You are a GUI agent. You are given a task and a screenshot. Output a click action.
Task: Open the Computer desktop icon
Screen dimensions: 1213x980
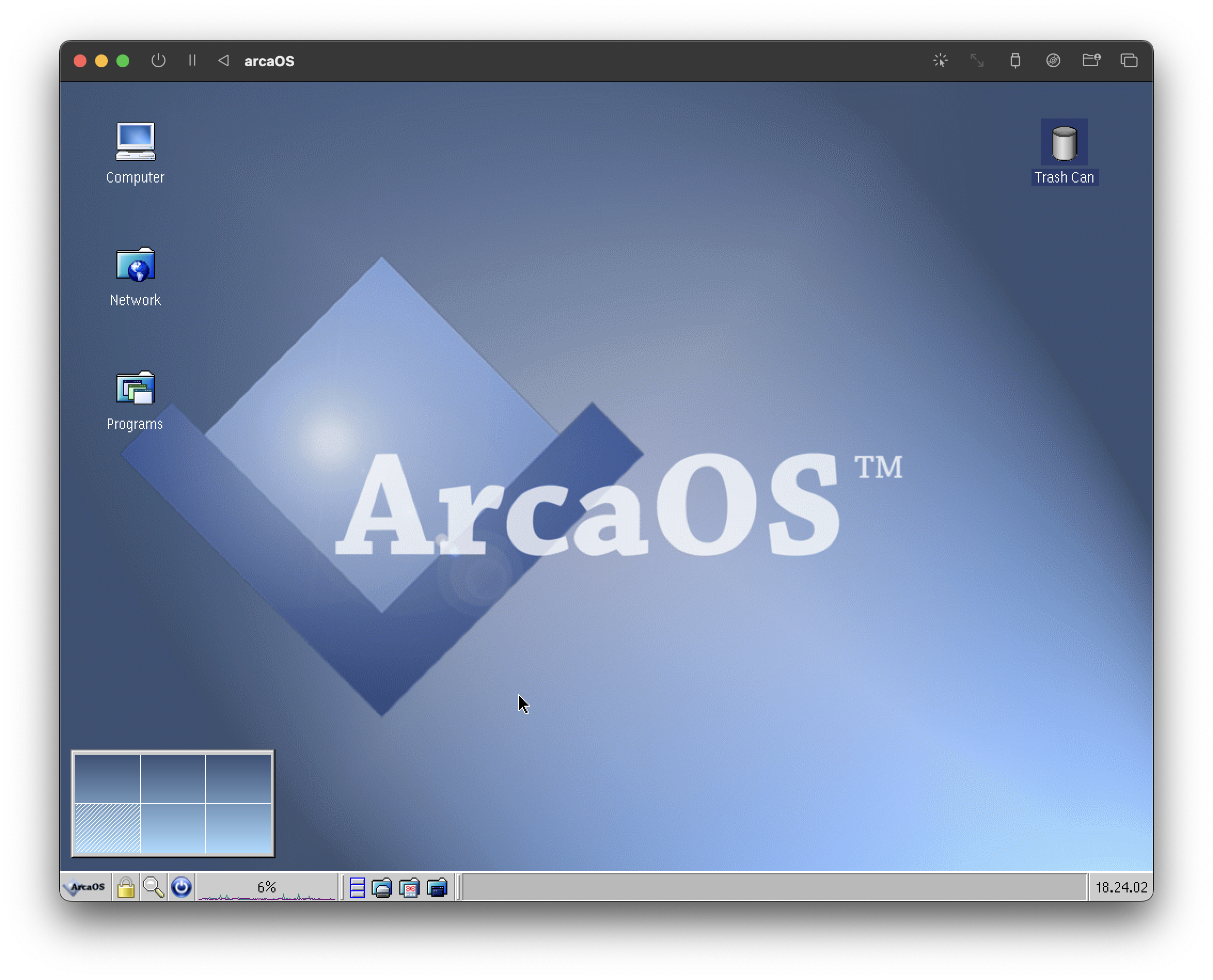(135, 141)
